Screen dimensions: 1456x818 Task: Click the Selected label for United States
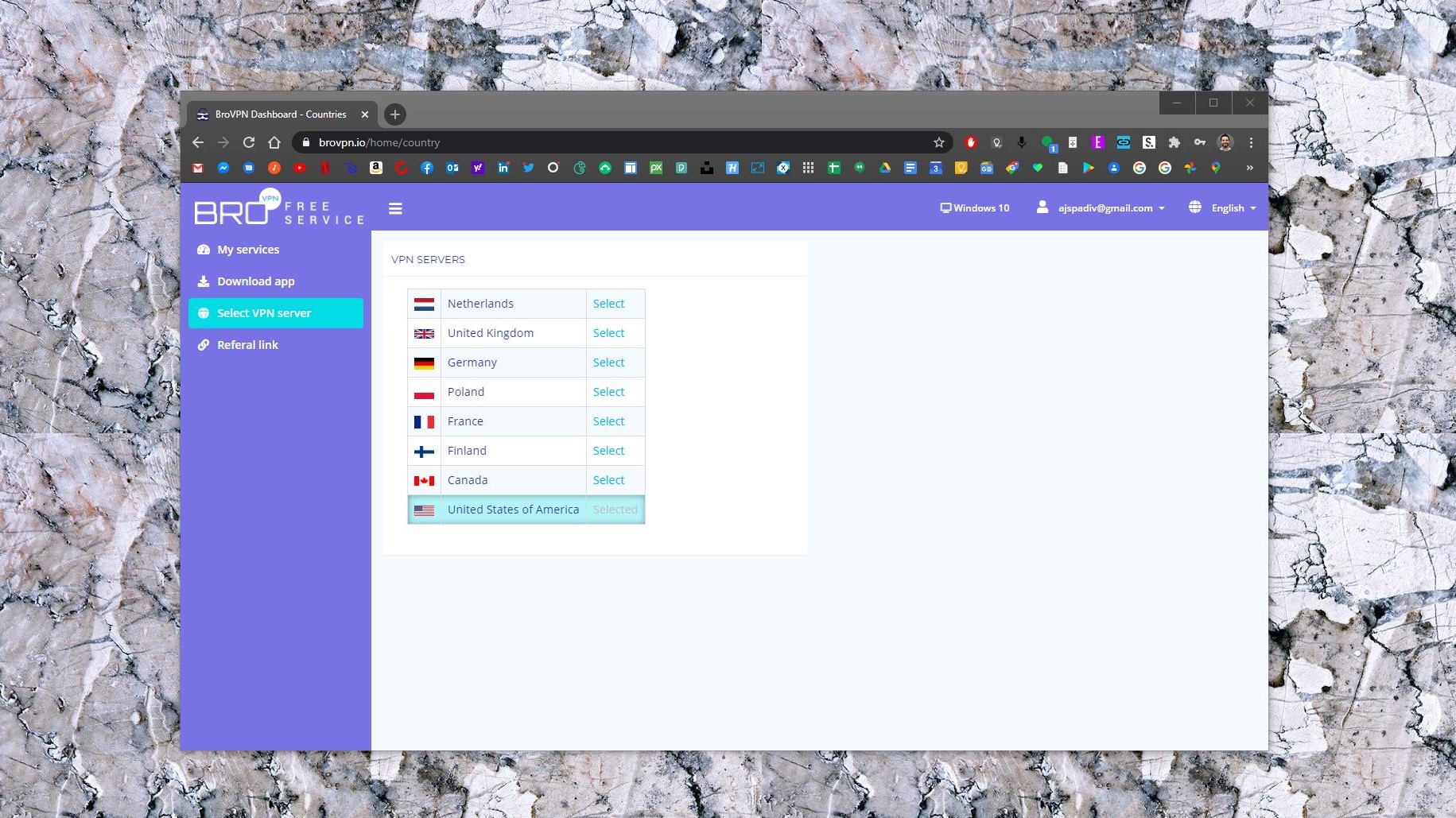(615, 510)
